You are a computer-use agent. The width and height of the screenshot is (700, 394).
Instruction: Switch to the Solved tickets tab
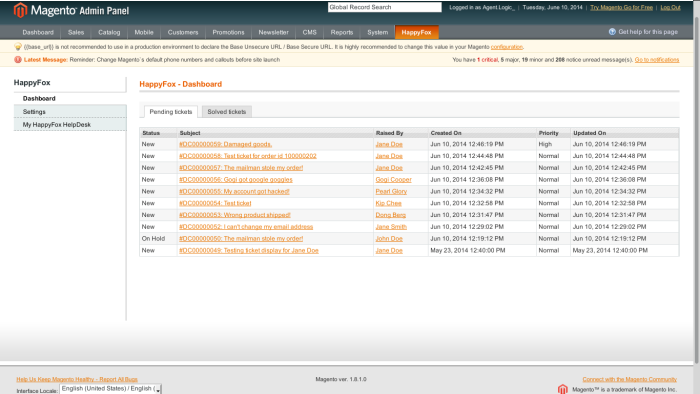[227, 112]
